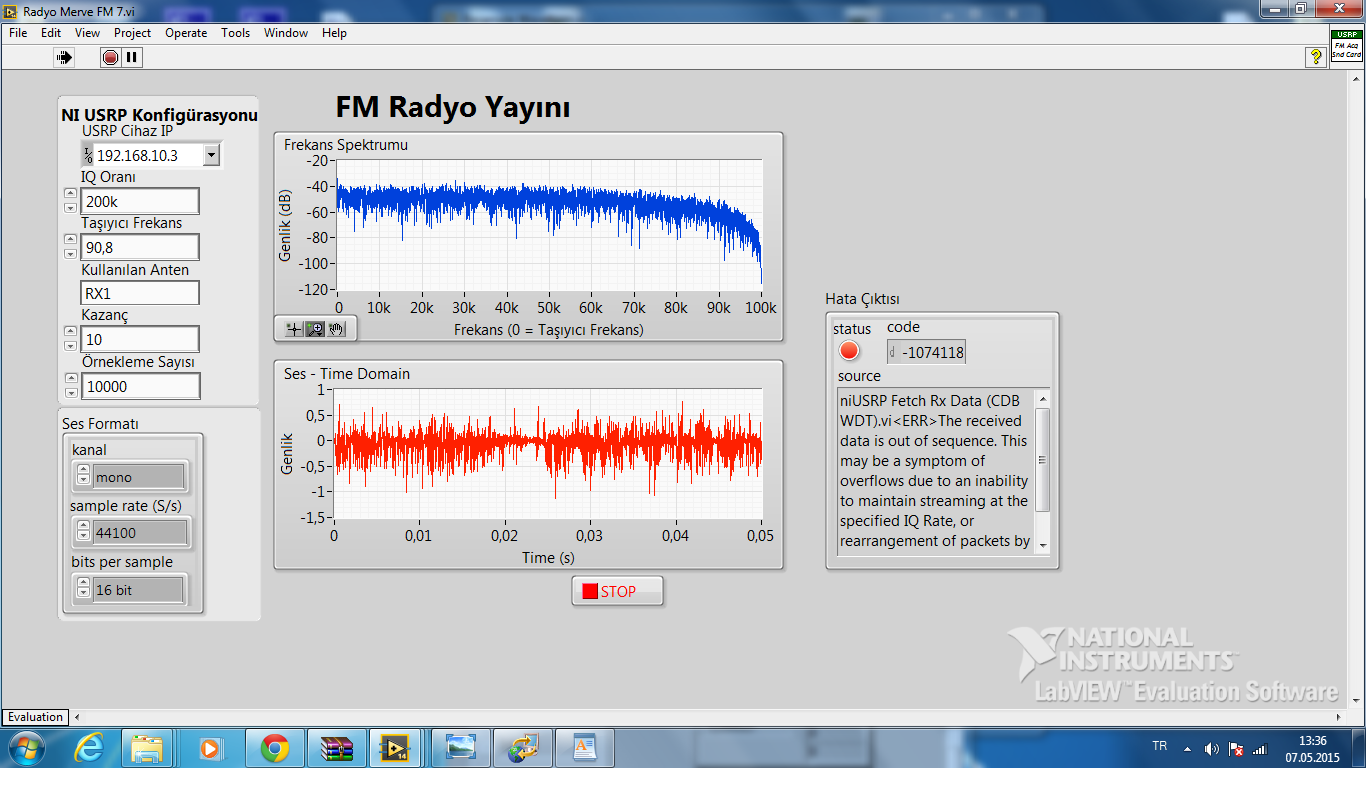Switch to LabVIEW taskbar icon
This screenshot has height=798, width=1366.
coord(397,748)
